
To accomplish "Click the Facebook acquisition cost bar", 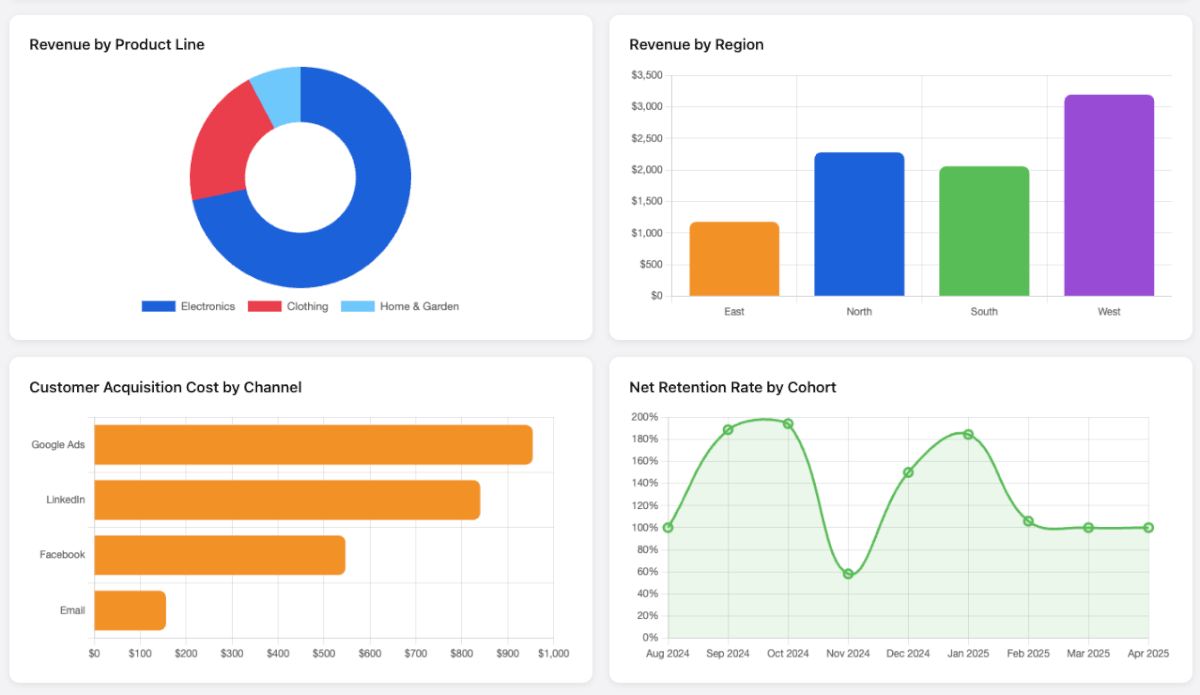I will pyautogui.click(x=220, y=555).
